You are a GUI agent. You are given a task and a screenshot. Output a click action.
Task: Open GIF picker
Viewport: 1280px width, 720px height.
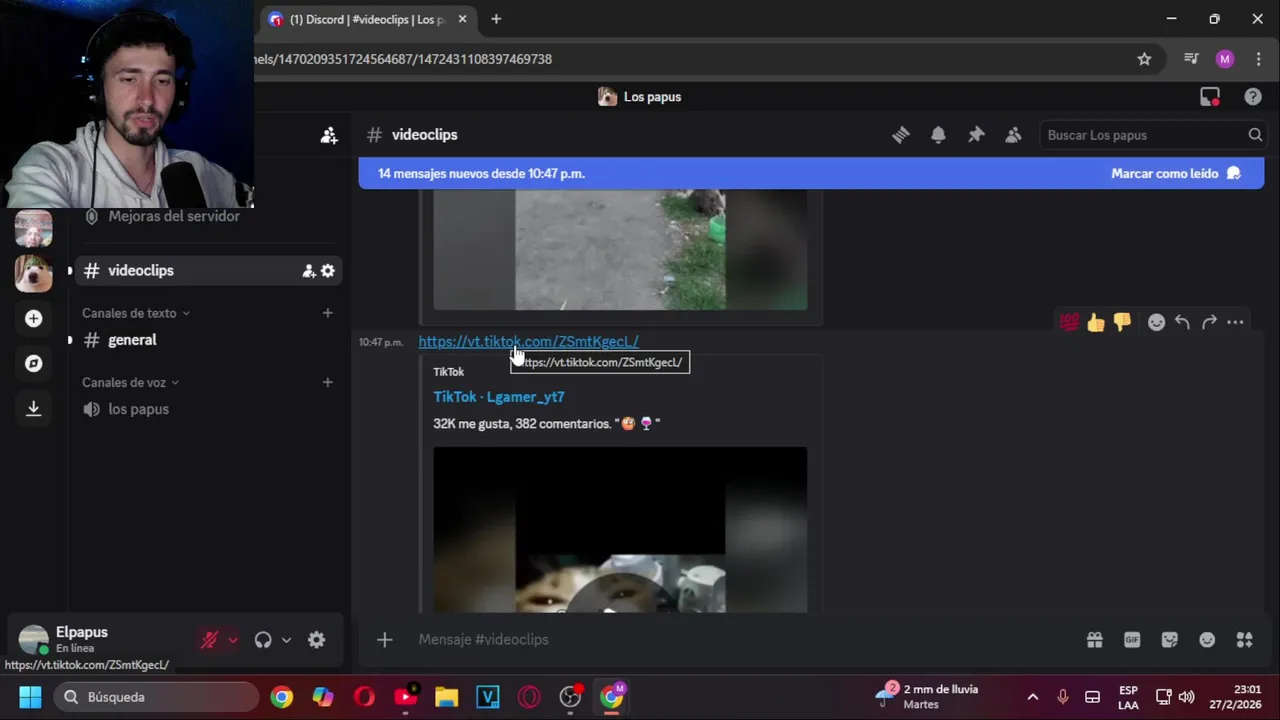point(1132,640)
